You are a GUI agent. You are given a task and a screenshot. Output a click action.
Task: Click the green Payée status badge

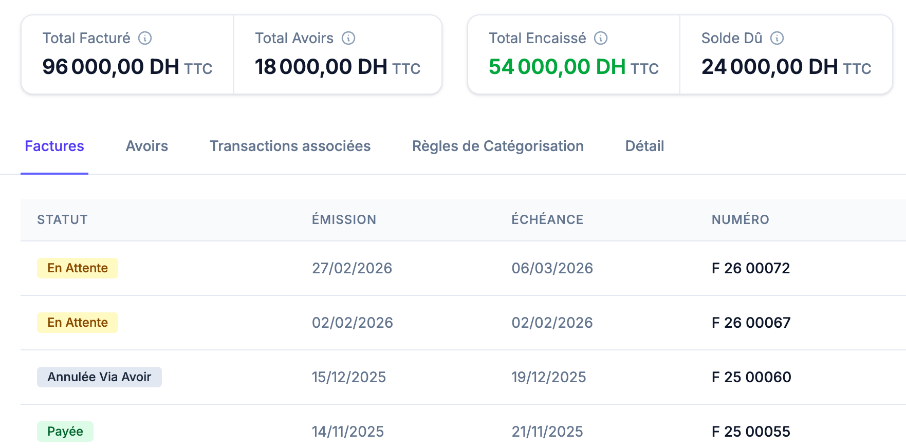(65, 432)
